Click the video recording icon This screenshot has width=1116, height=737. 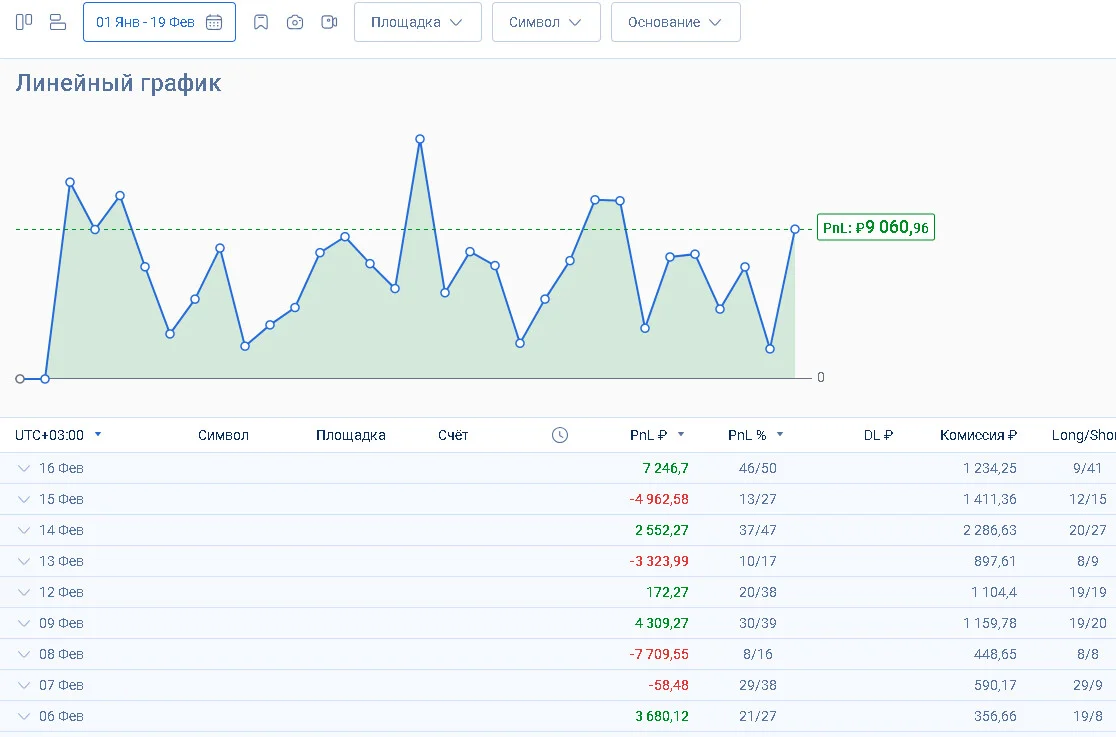pyautogui.click(x=329, y=23)
